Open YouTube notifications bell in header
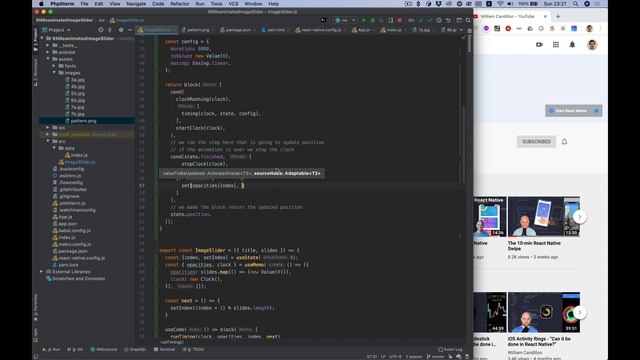The height and width of the screenshot is (360, 640). [x=572, y=44]
